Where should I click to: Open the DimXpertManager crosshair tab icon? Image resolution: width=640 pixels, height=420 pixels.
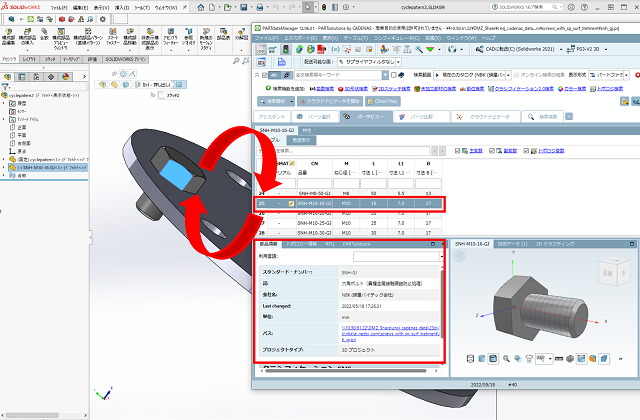pos(51,77)
